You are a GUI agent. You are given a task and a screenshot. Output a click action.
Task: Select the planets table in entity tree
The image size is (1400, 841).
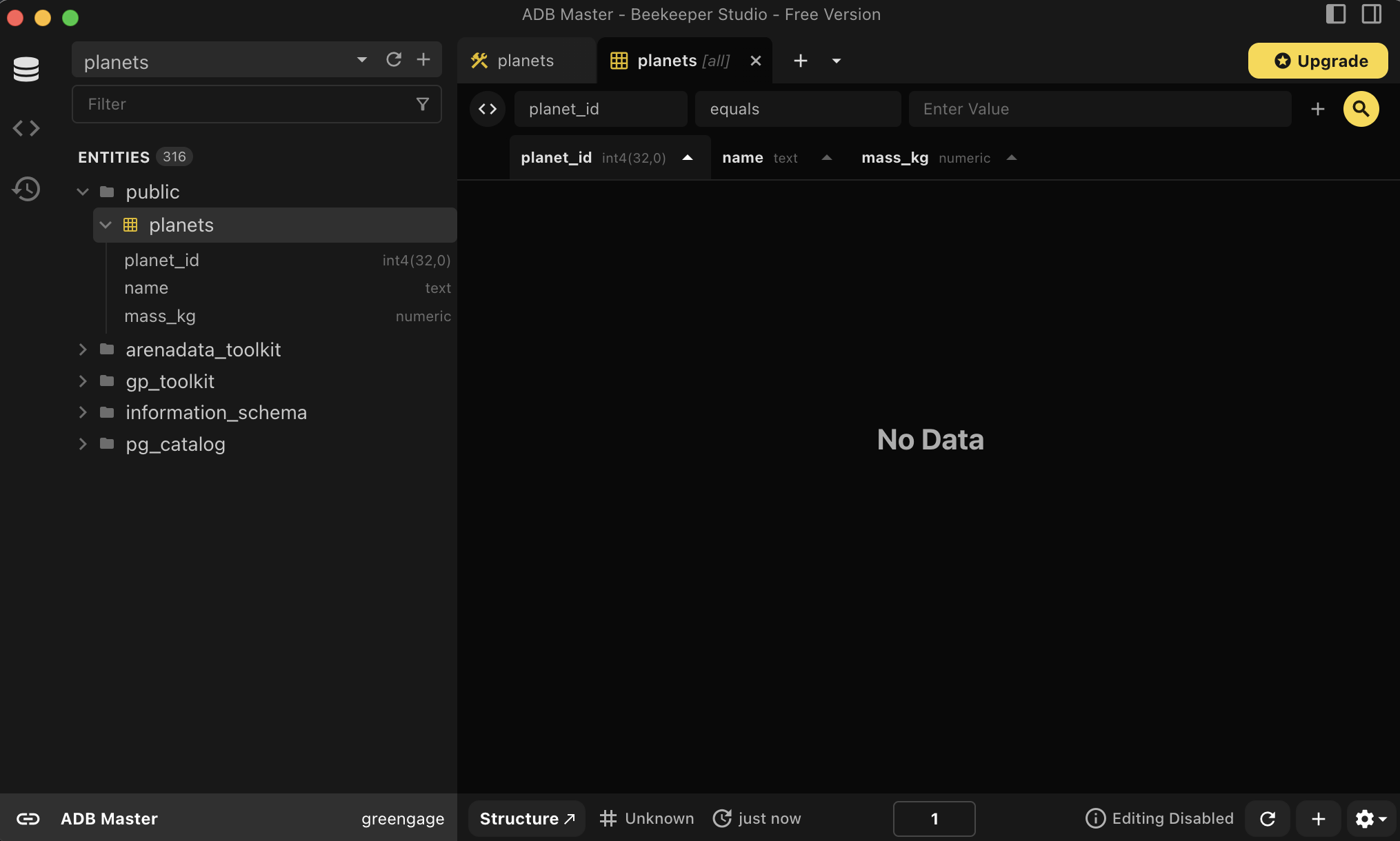(274, 225)
